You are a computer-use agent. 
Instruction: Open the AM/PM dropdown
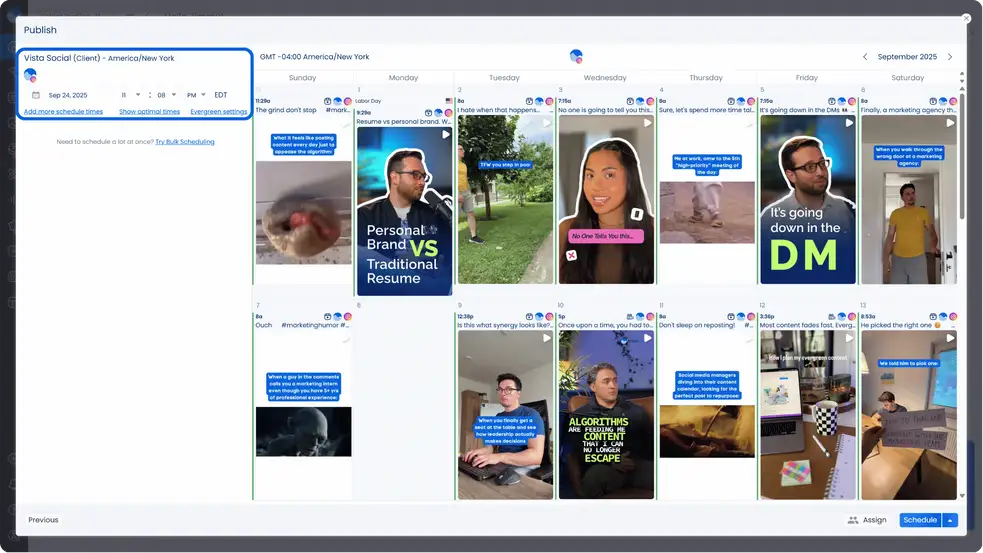tap(196, 95)
